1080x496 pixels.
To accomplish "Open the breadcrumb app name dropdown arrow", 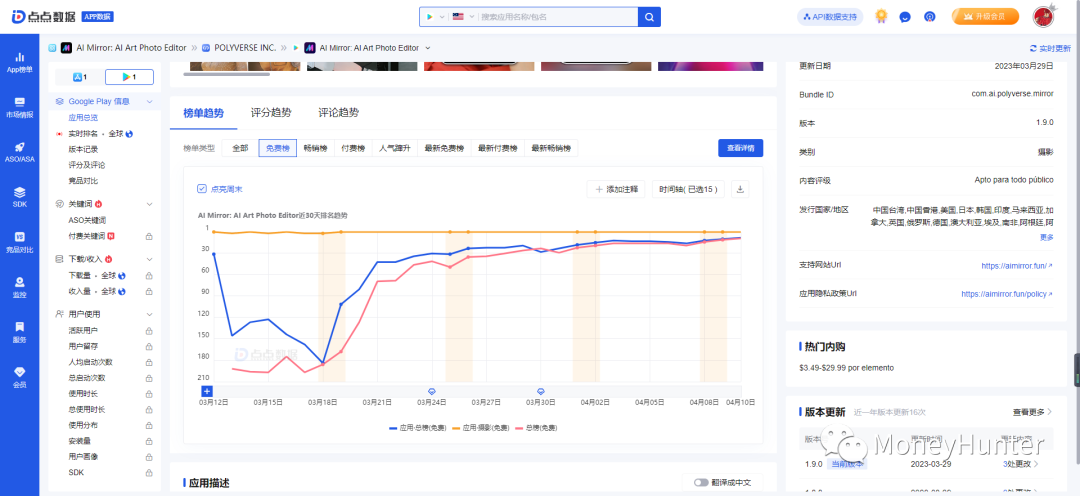I will tap(428, 48).
